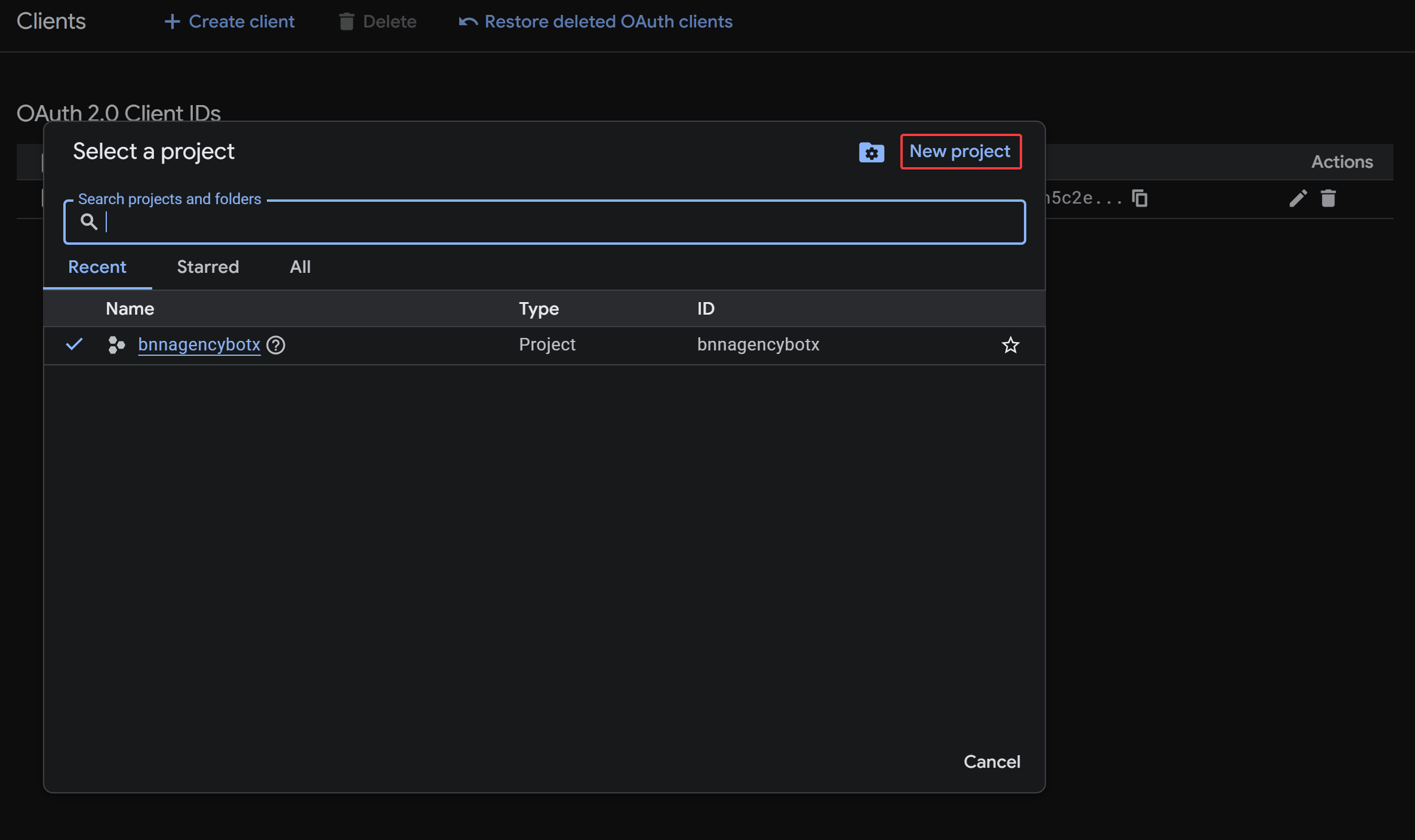Click the Name column header
The image size is (1415, 840).
130,309
